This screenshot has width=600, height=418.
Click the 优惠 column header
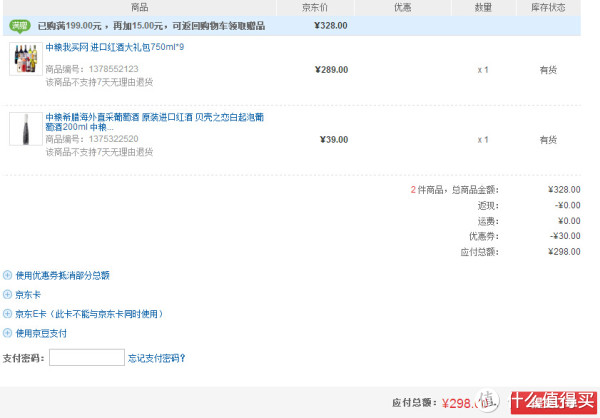403,7
